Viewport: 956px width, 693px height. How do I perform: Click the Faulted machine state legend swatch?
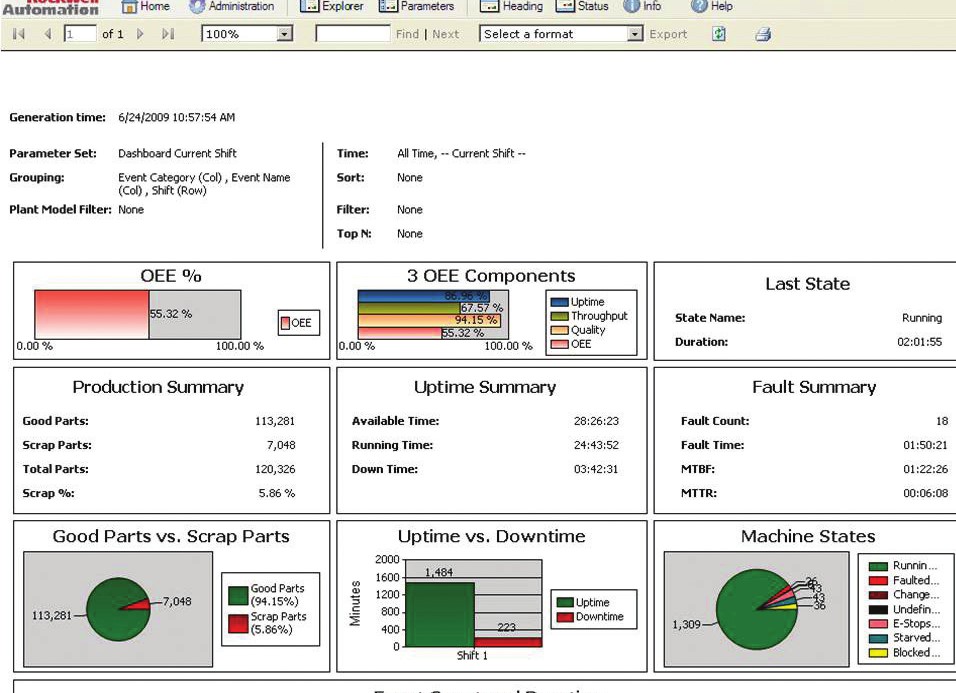(878, 581)
